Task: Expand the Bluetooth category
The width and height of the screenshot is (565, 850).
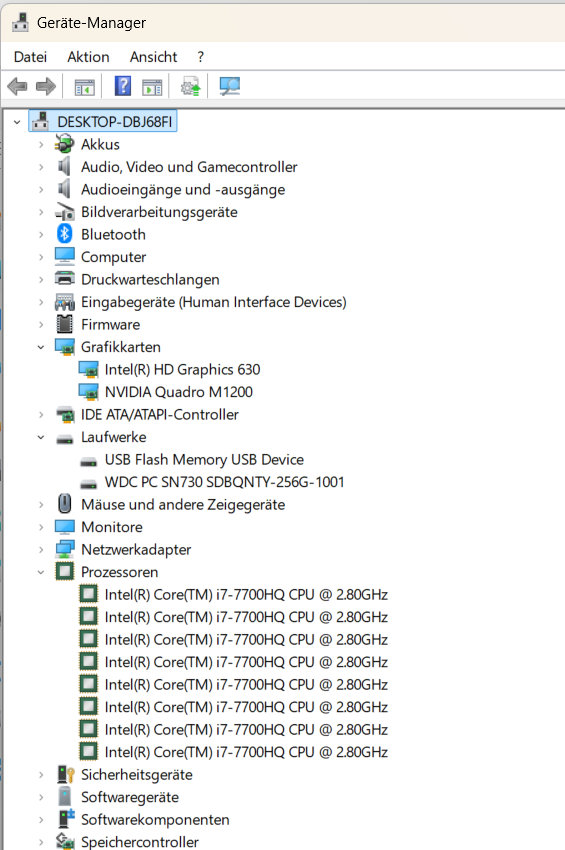Action: 41,235
